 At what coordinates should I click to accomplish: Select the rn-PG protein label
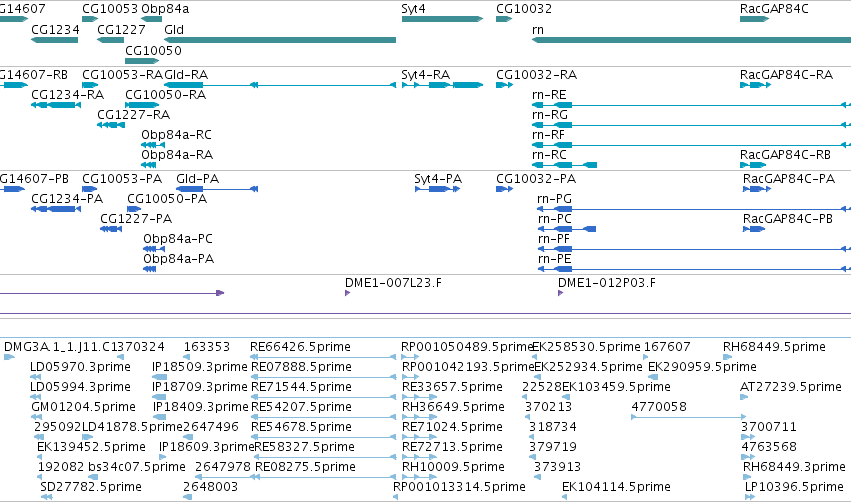(555, 199)
